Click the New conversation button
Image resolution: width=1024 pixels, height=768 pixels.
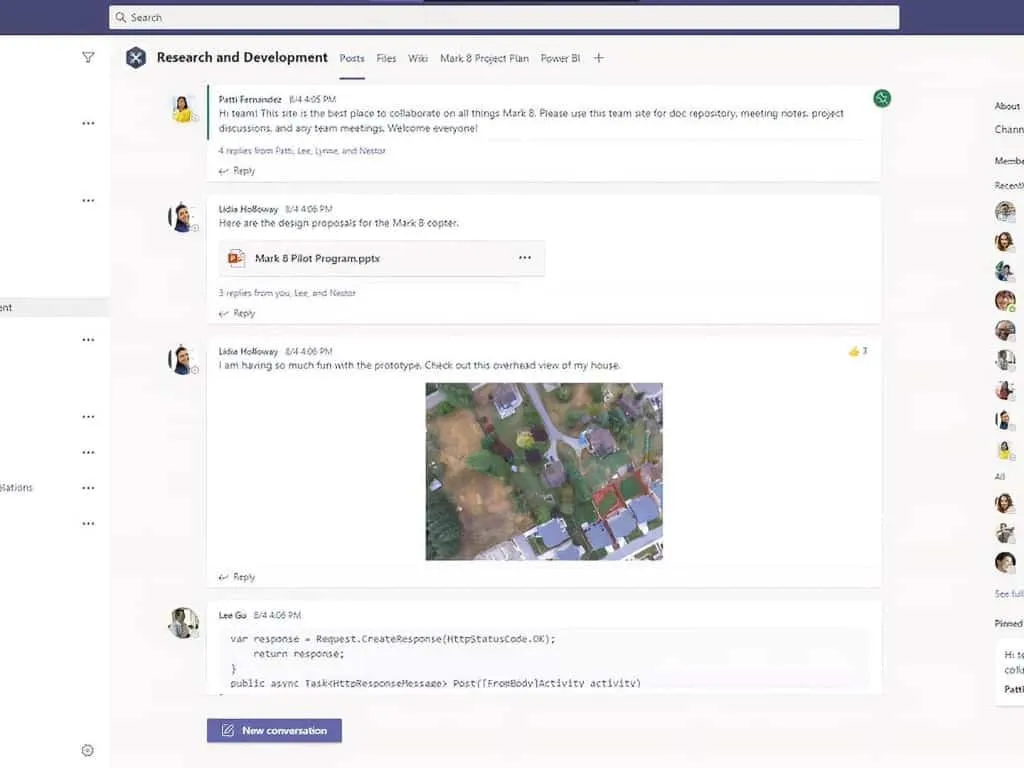tap(274, 730)
